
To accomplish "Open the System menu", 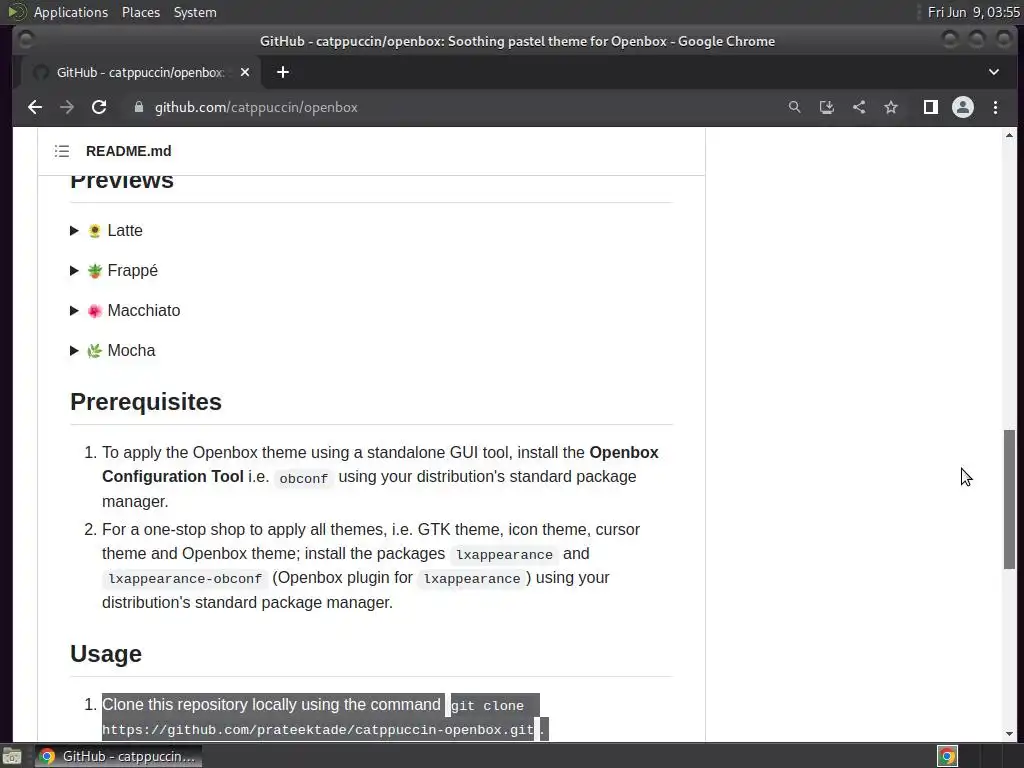I will pyautogui.click(x=195, y=12).
